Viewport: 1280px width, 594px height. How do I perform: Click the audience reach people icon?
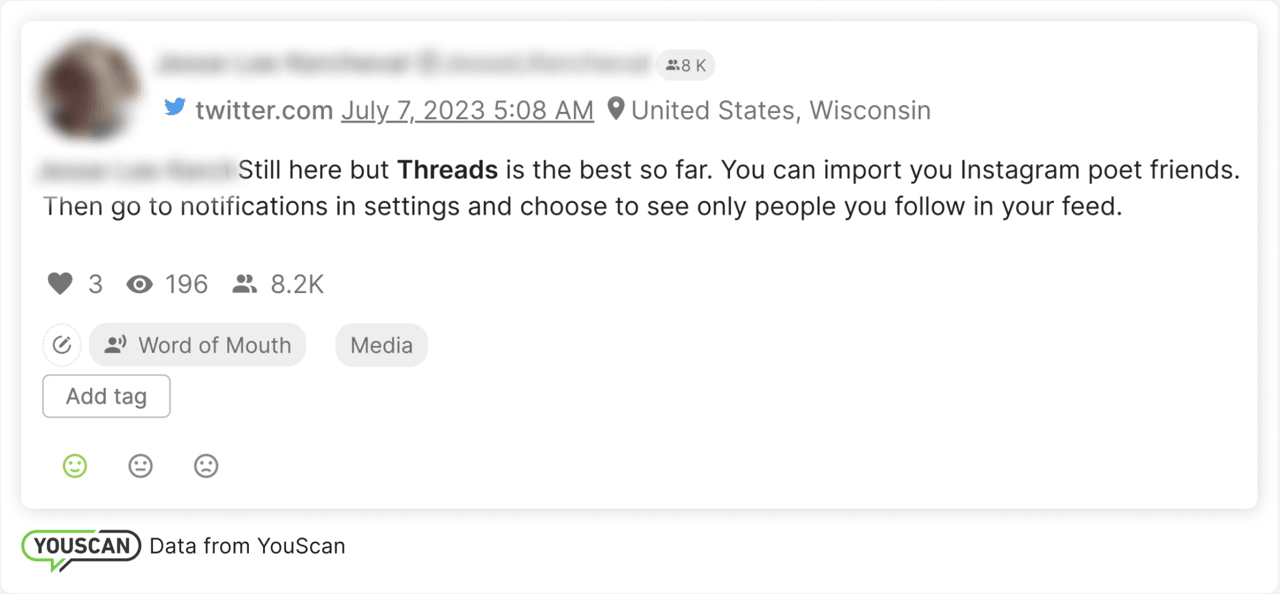coord(244,285)
